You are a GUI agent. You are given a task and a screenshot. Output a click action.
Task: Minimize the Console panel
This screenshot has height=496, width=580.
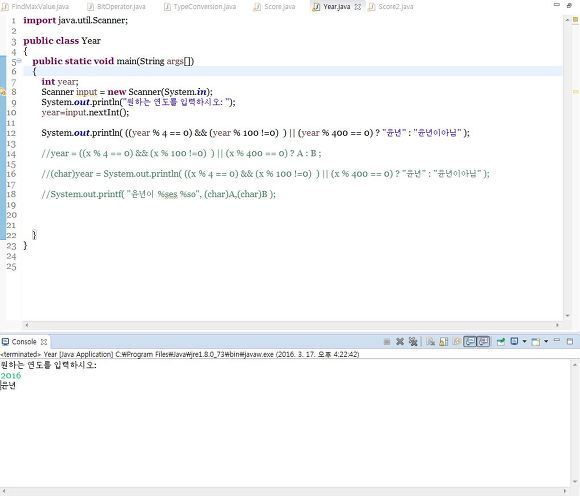click(556, 340)
